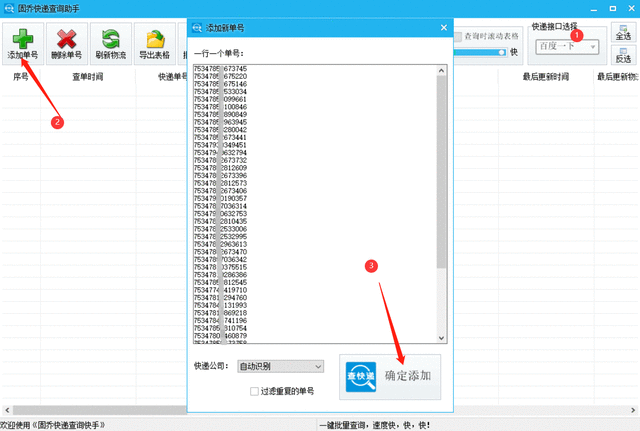Click the 最后更新时间 column header
The width and height of the screenshot is (640, 431).
pyautogui.click(x=546, y=77)
